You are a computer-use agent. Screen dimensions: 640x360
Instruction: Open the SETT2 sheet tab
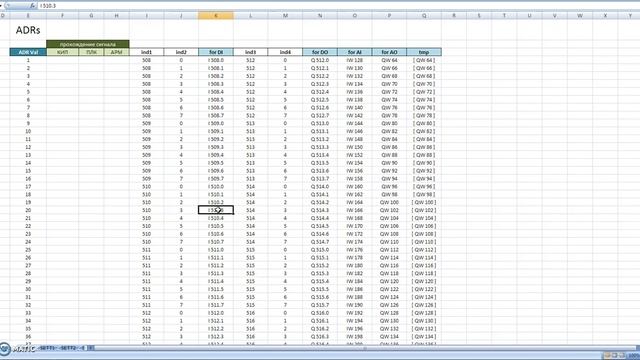pos(68,348)
